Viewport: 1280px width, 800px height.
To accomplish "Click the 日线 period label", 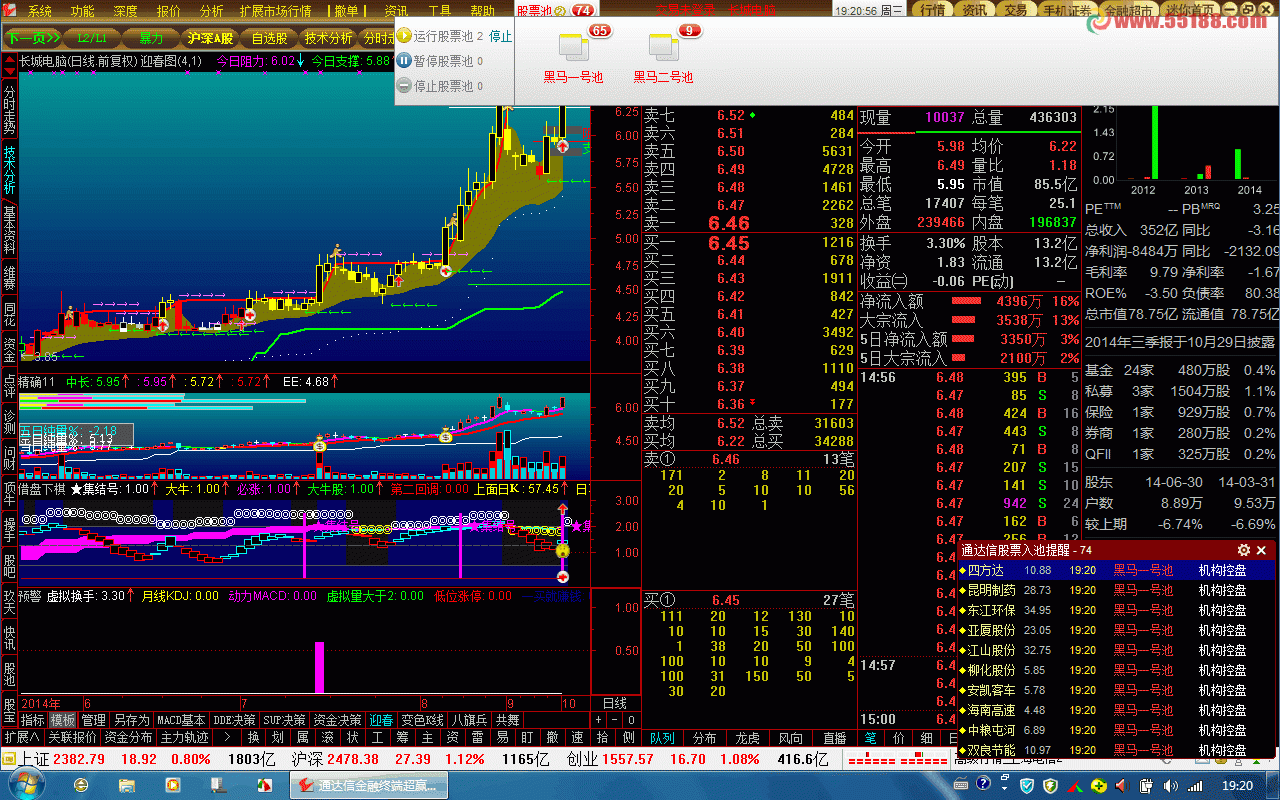I will [615, 703].
